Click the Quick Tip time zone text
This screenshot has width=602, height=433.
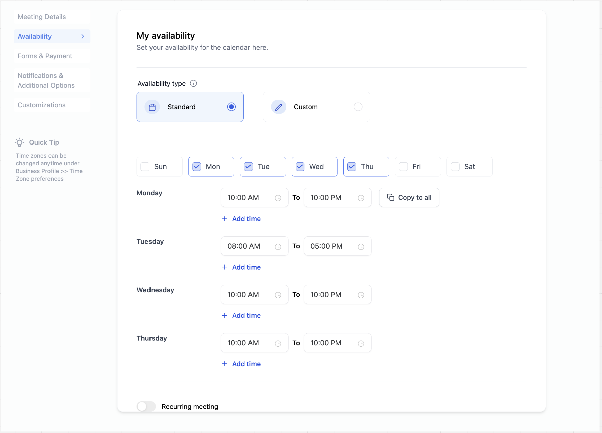pyautogui.click(x=49, y=167)
